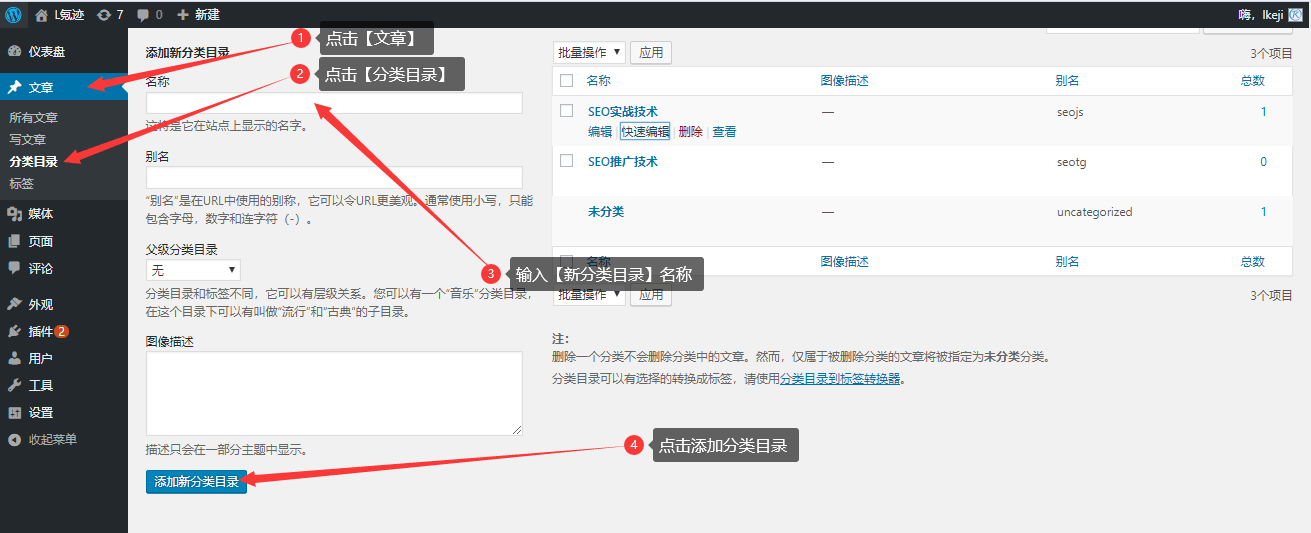Click the WordPress logo icon
The image size is (1311, 533).
pos(14,15)
